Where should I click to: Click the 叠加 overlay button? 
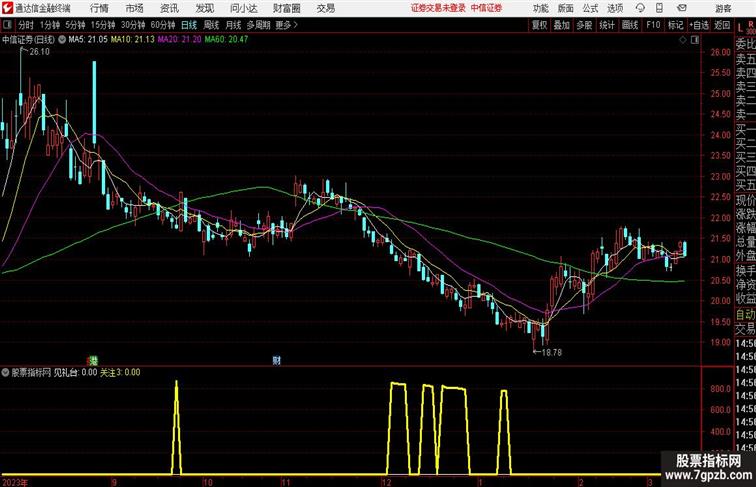tap(562, 25)
